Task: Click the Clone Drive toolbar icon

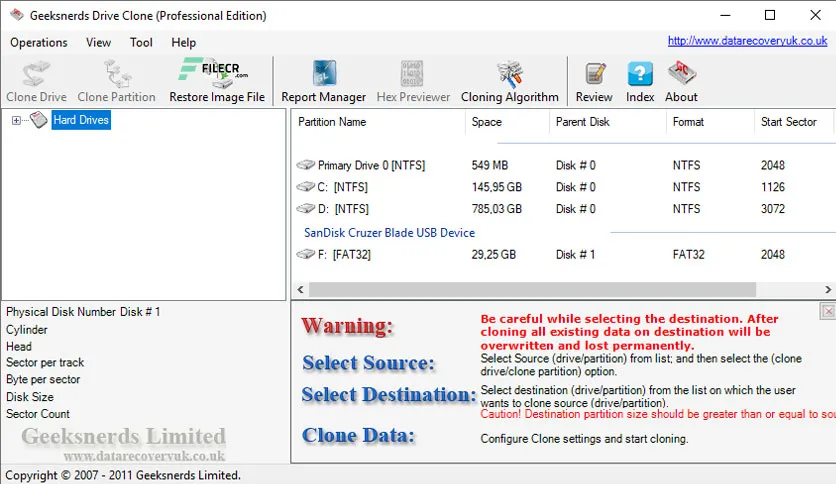Action: pos(36,74)
